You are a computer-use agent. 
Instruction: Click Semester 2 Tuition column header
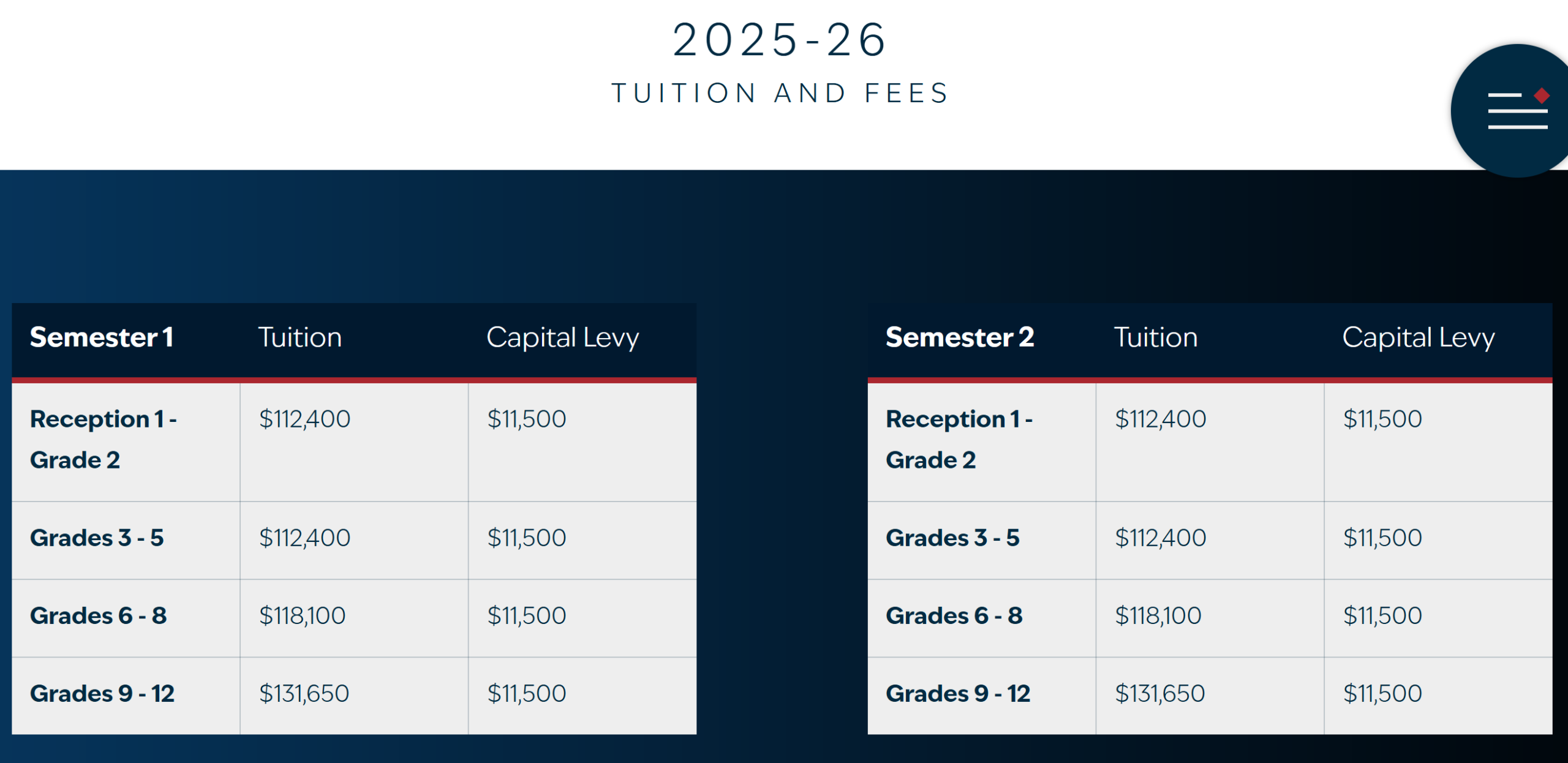(1155, 337)
